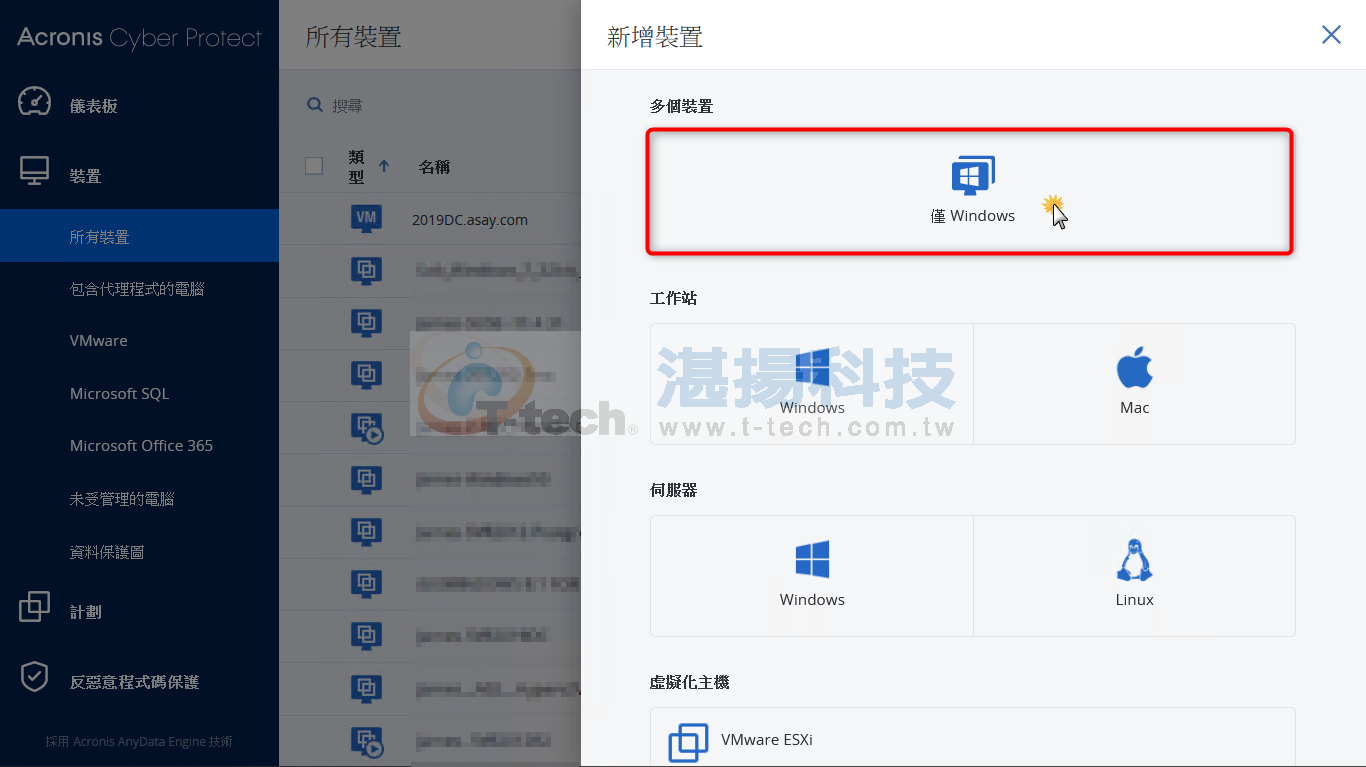Click the search magnifier icon
Viewport: 1366px width, 767px height.
click(315, 105)
